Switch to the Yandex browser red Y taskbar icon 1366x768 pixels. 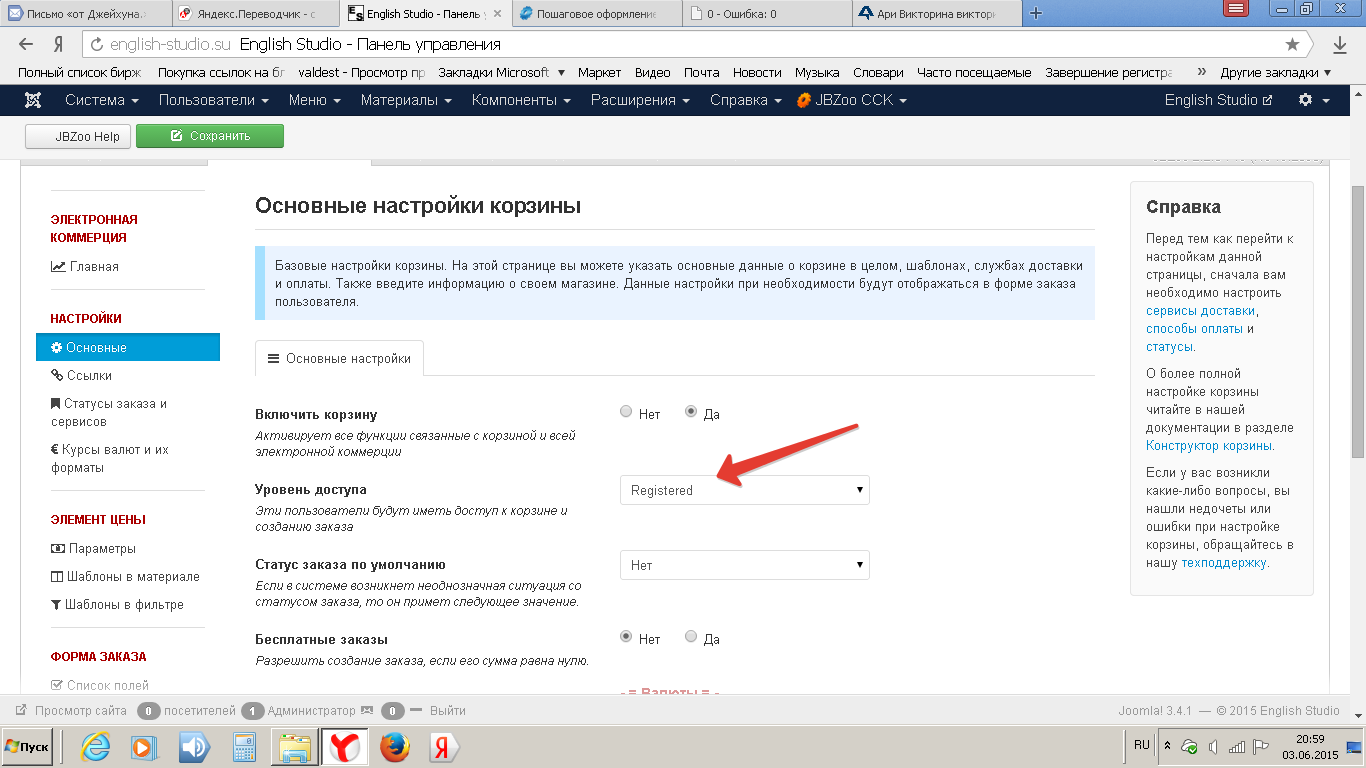345,747
